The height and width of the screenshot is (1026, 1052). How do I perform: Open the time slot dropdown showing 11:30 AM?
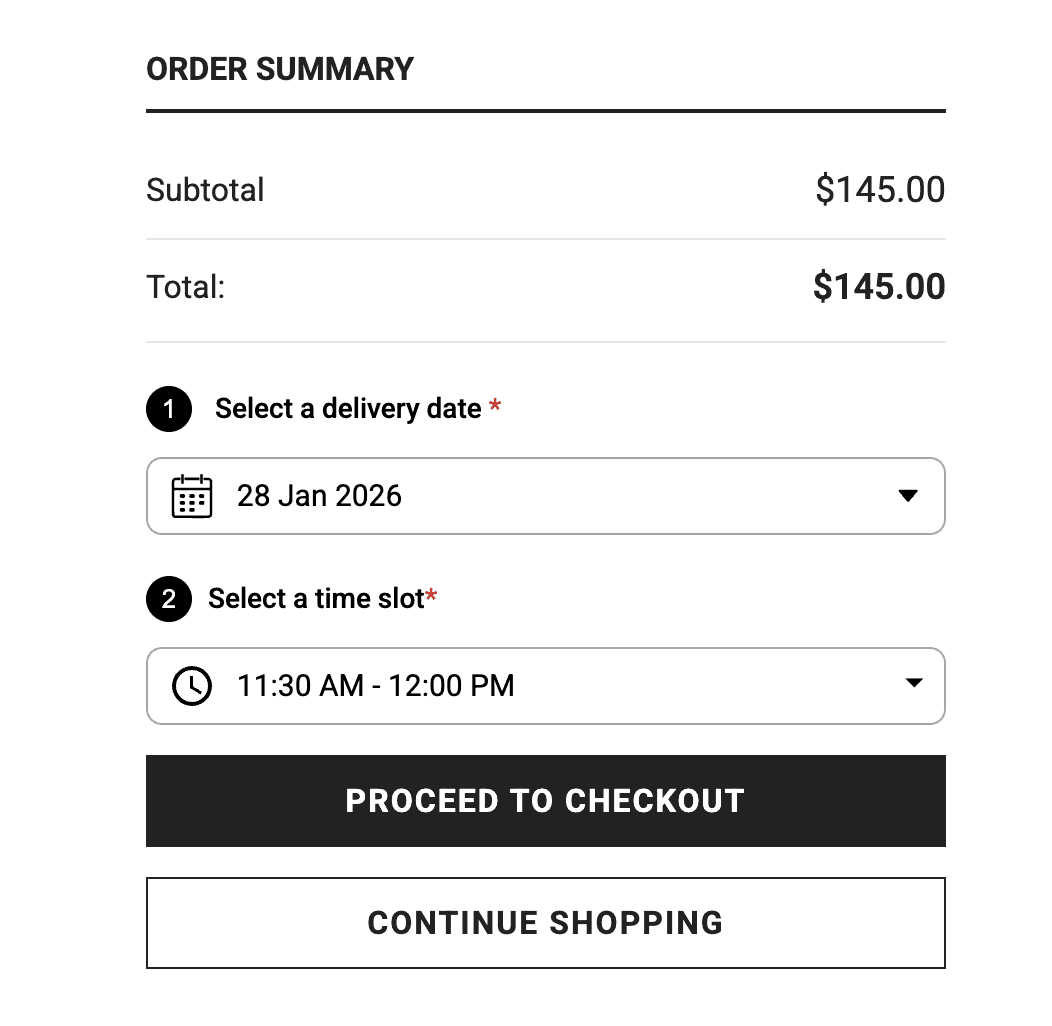point(545,686)
